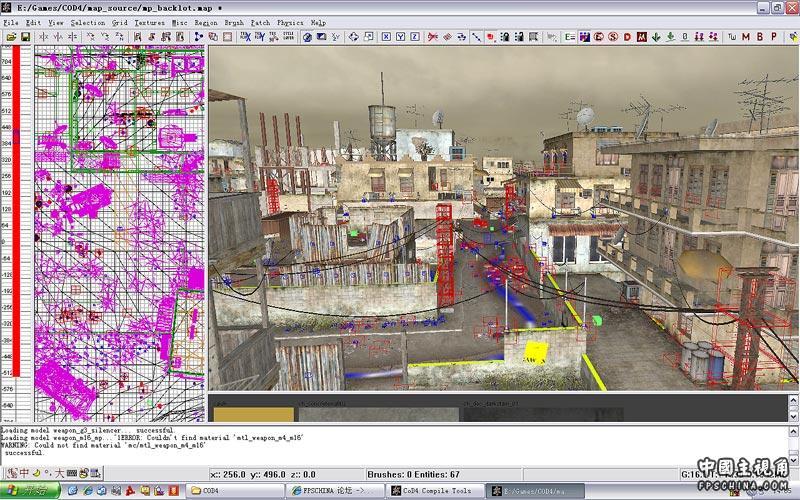Open the Region menu

click(x=206, y=22)
